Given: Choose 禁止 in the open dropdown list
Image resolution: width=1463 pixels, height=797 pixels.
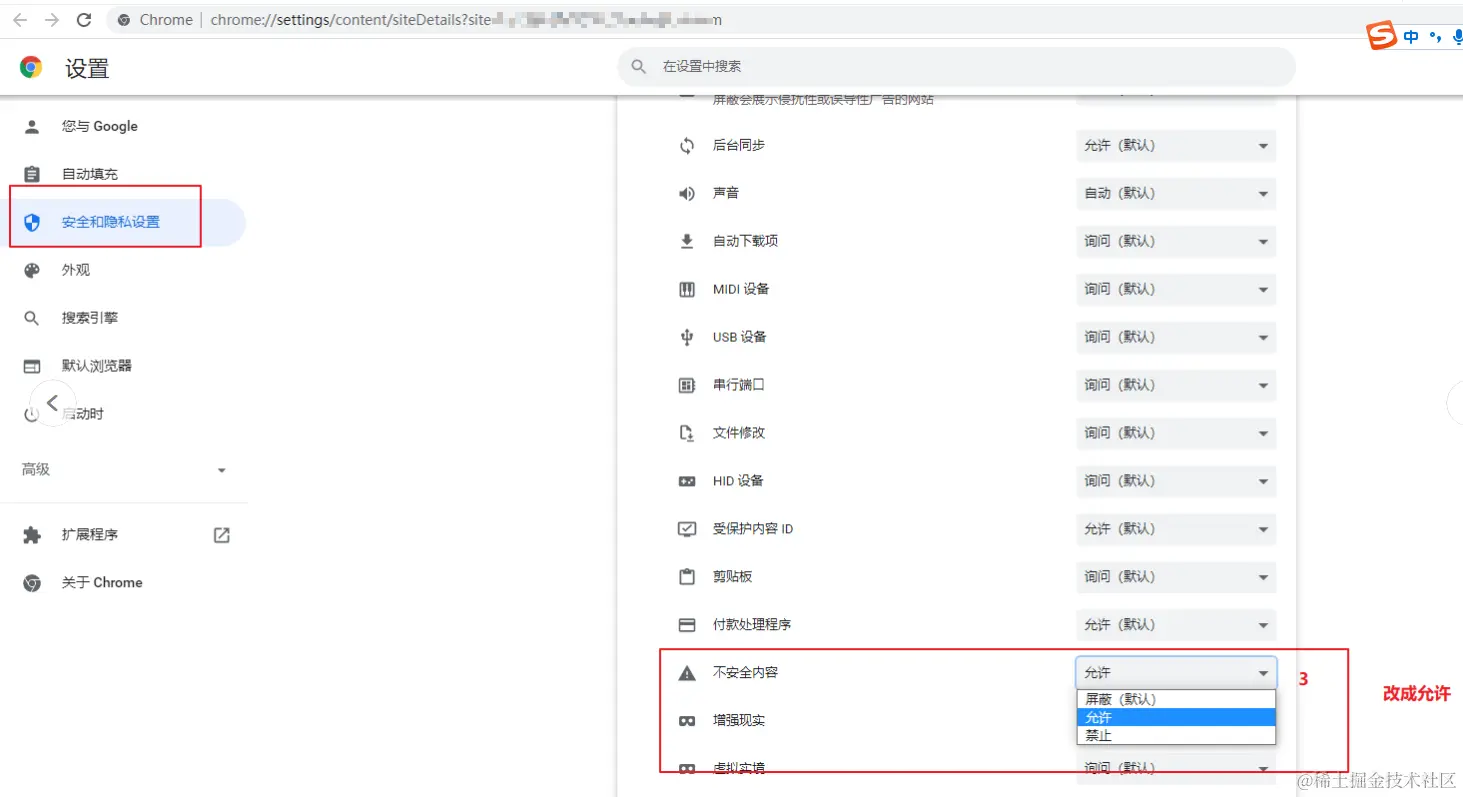Looking at the screenshot, I should [x=1176, y=735].
